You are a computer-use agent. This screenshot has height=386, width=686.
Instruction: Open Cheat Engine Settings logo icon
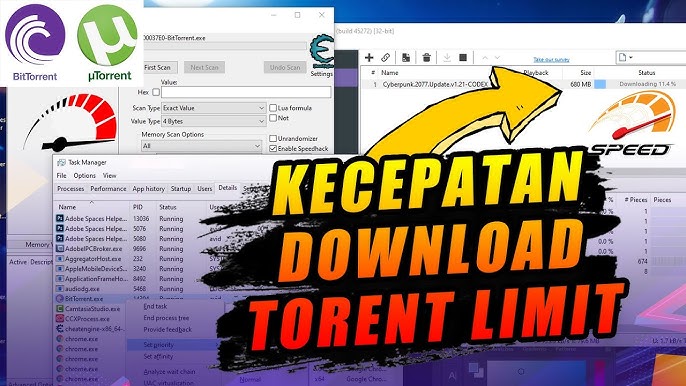[322, 50]
